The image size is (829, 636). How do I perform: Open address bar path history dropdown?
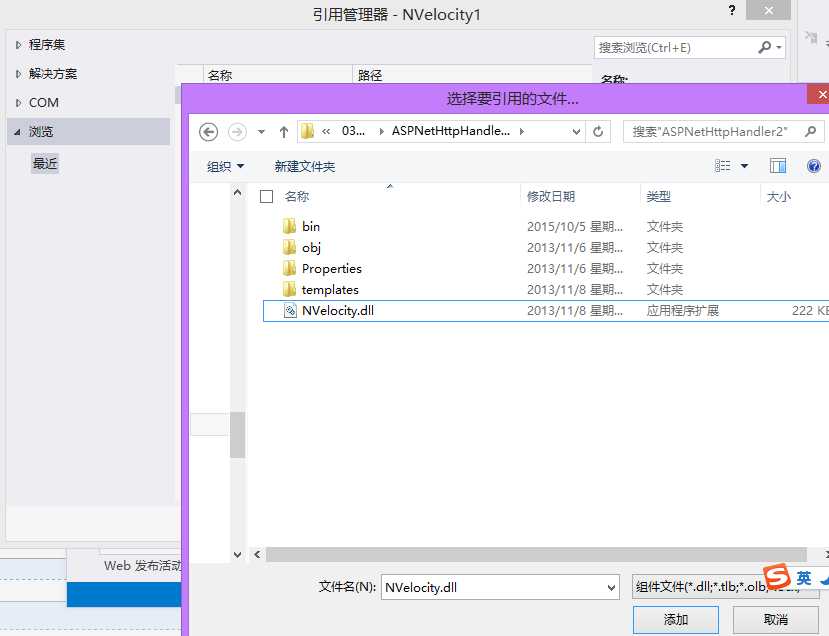[576, 132]
